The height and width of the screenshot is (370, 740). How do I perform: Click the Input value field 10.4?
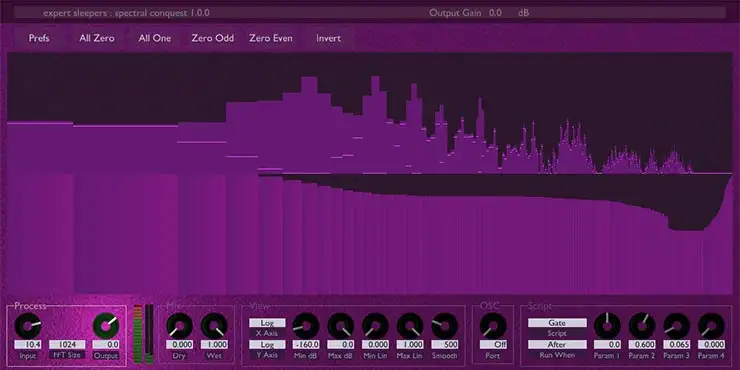27,345
